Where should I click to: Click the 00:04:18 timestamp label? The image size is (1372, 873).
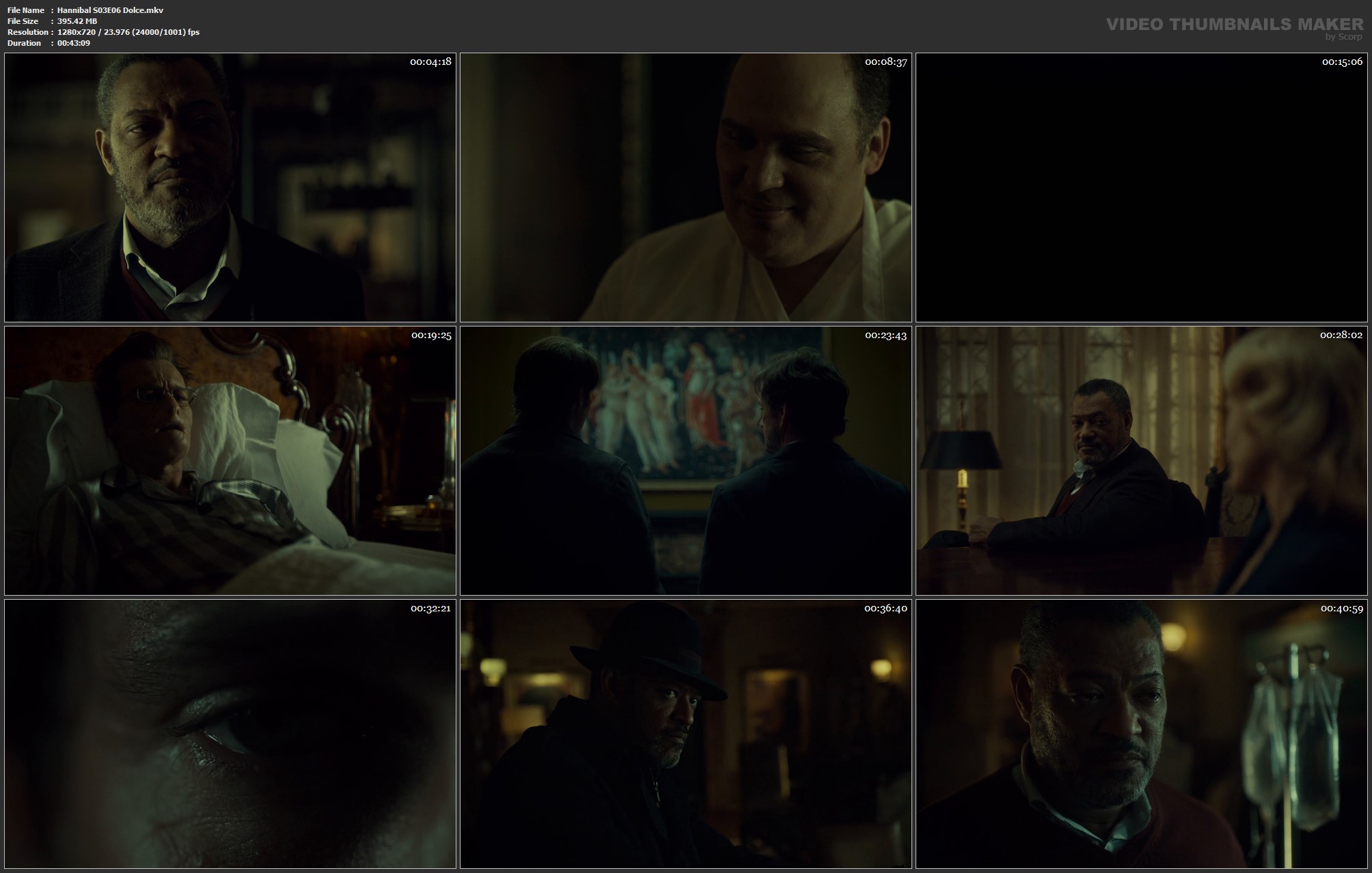(x=430, y=61)
